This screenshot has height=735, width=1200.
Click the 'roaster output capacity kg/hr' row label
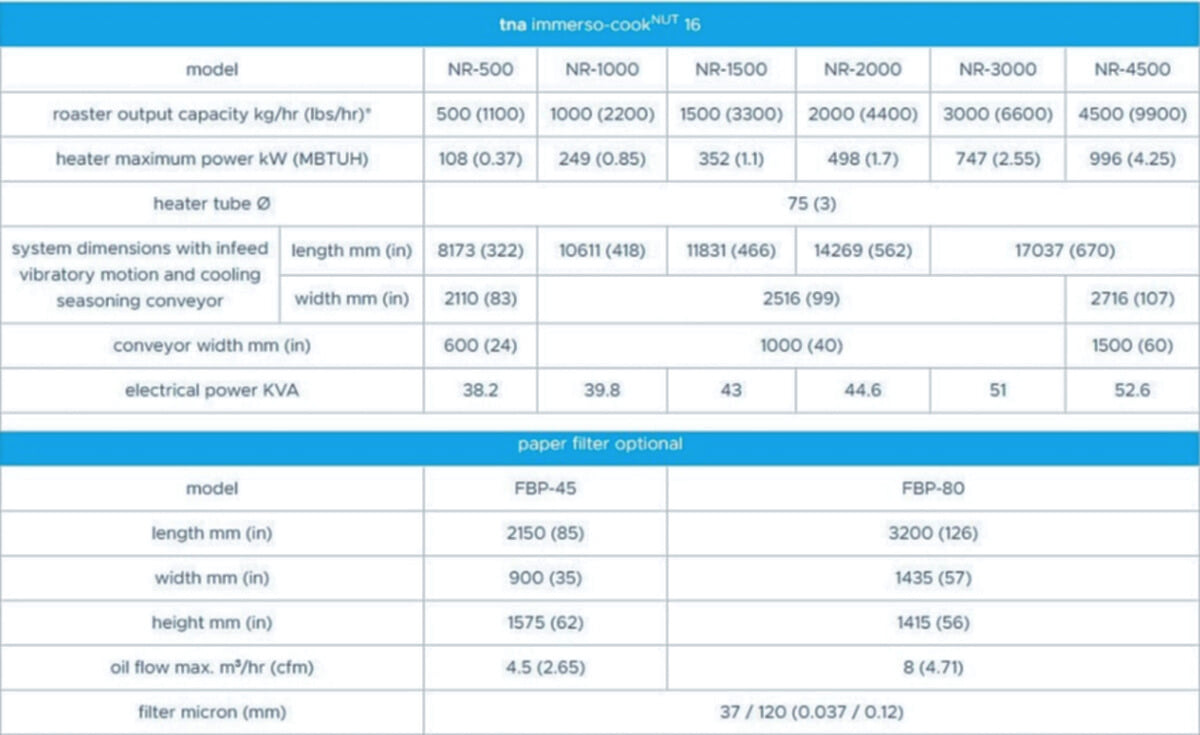coord(211,114)
